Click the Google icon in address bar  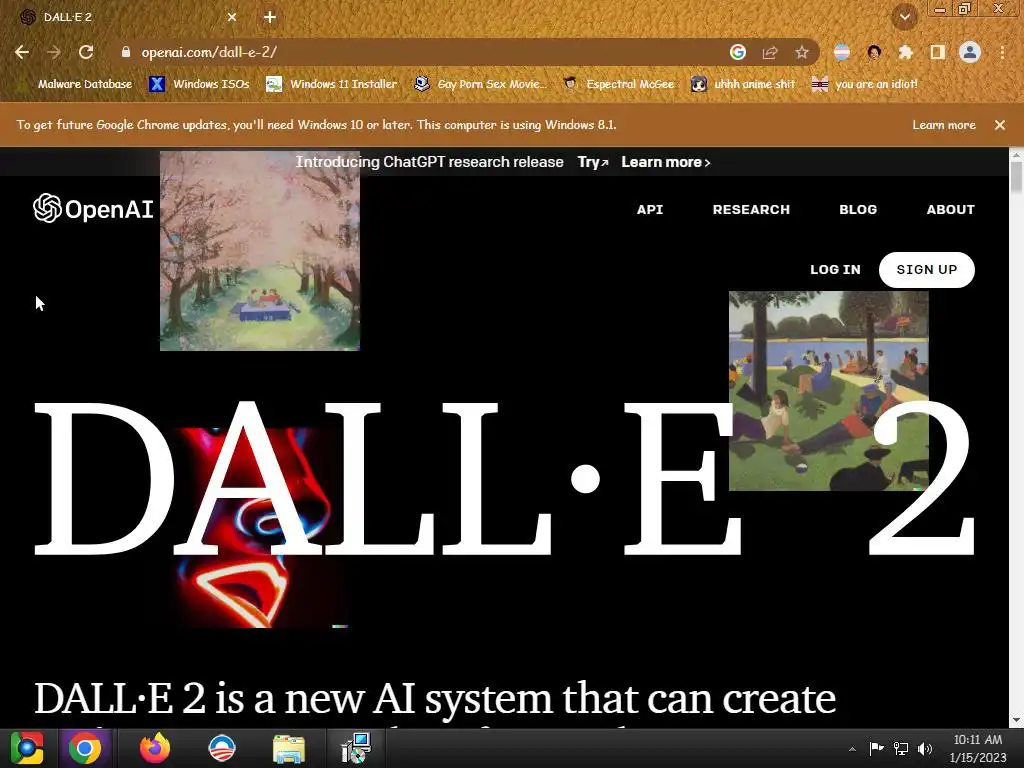tap(738, 52)
